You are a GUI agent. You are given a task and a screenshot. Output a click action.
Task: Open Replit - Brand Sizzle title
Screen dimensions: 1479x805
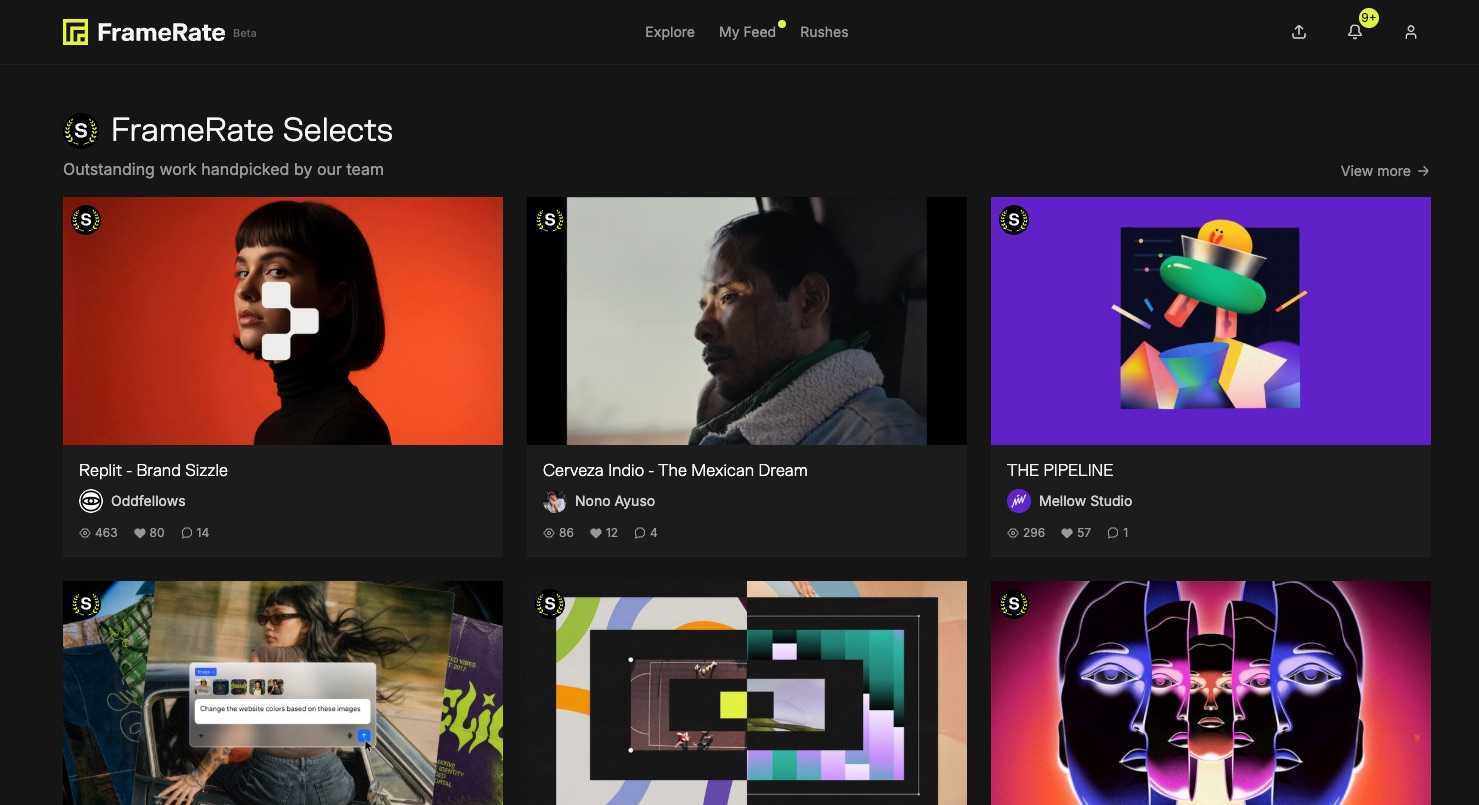[153, 470]
